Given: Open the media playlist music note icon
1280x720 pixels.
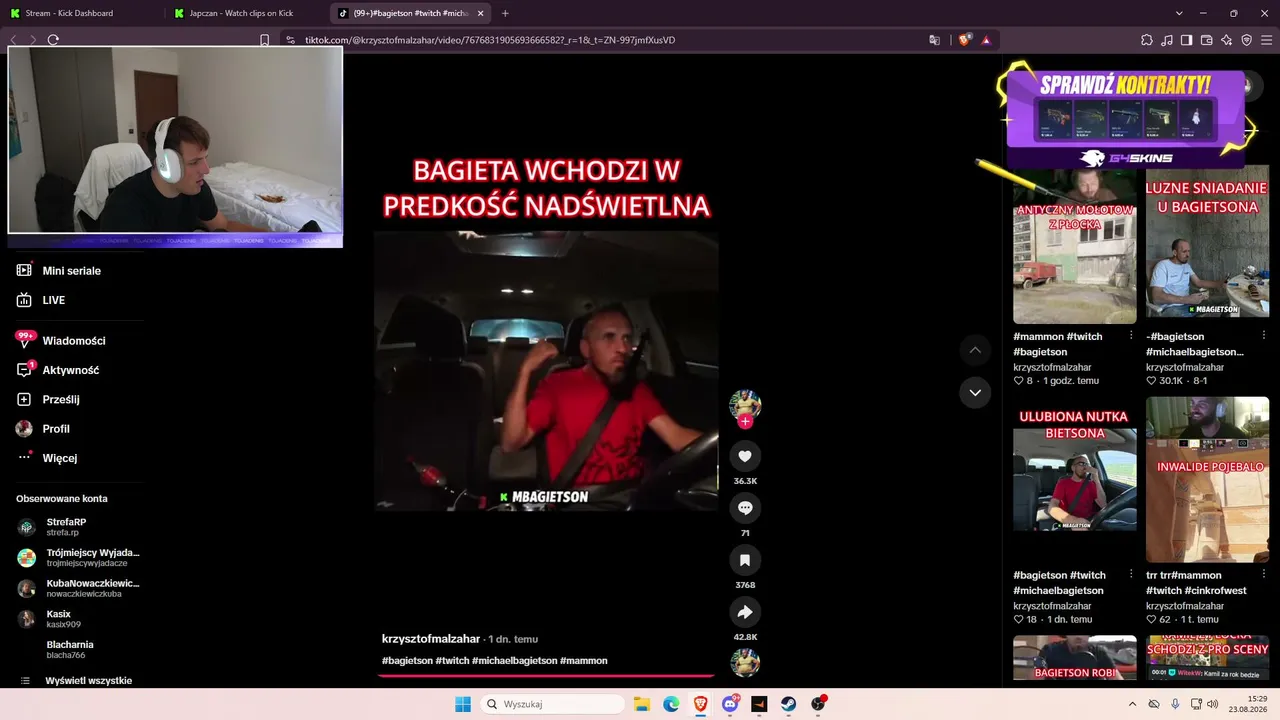Looking at the screenshot, I should 1166,40.
